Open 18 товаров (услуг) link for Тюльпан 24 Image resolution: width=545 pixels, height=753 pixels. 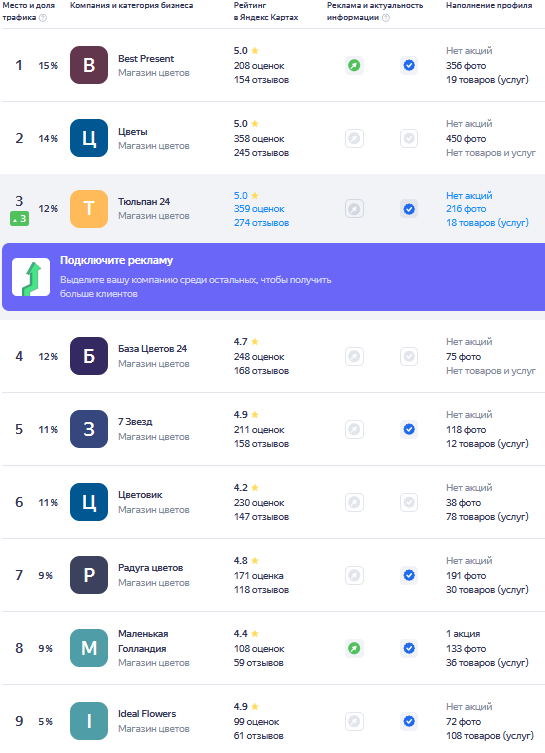487,223
